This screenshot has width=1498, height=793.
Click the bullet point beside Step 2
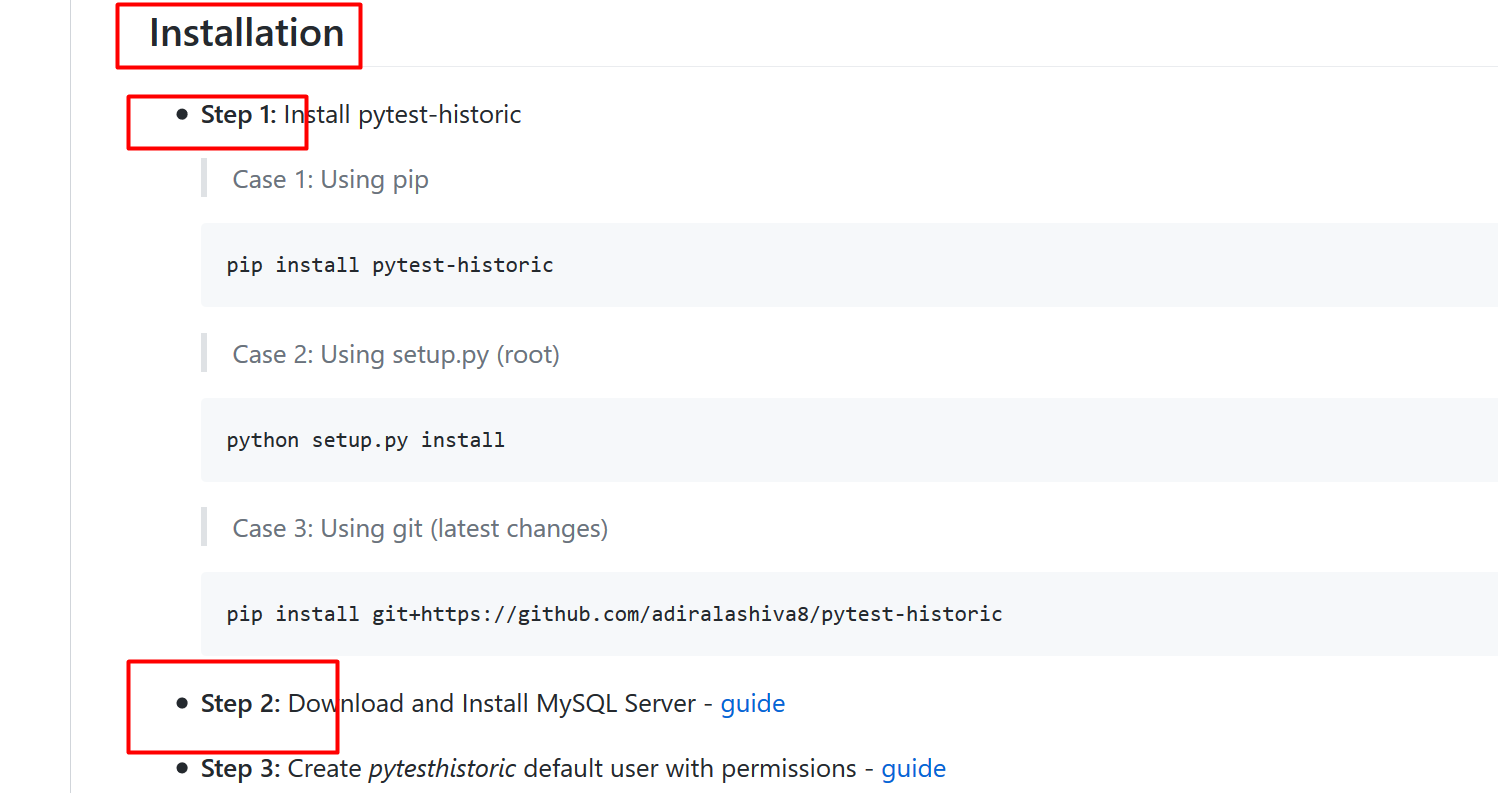[x=180, y=703]
